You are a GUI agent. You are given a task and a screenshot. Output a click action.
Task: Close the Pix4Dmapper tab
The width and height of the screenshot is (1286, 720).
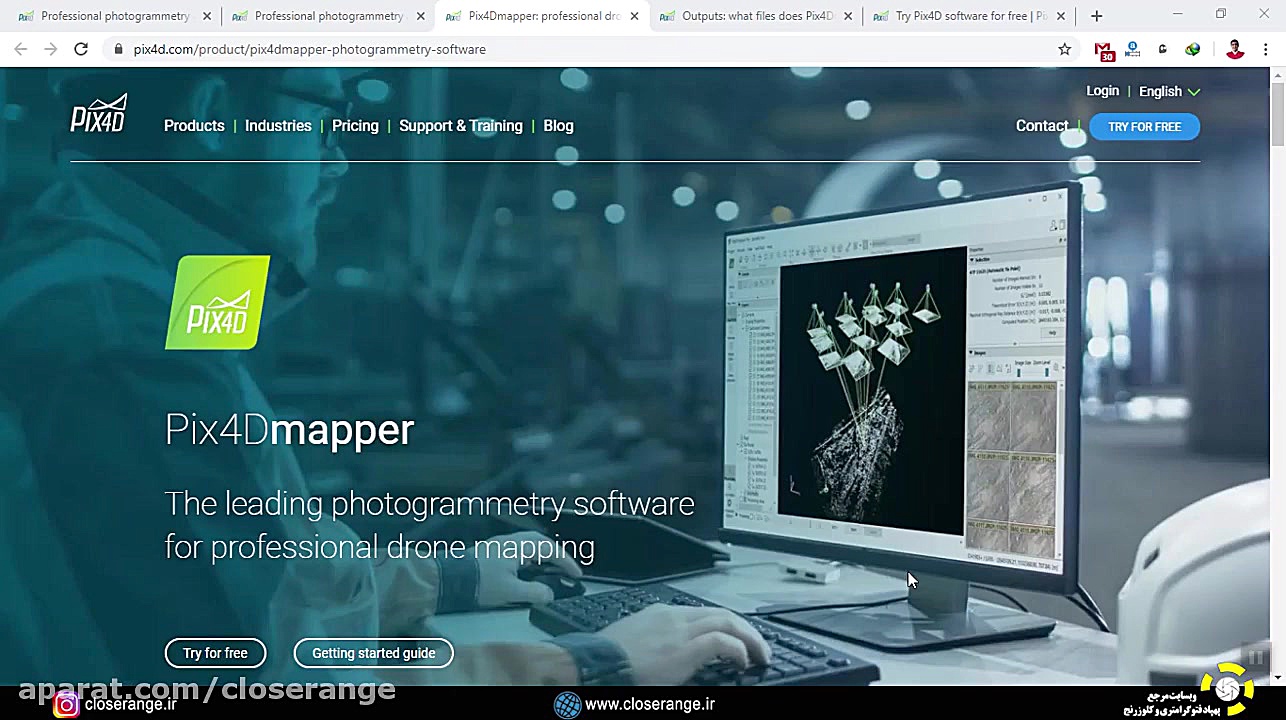click(634, 16)
